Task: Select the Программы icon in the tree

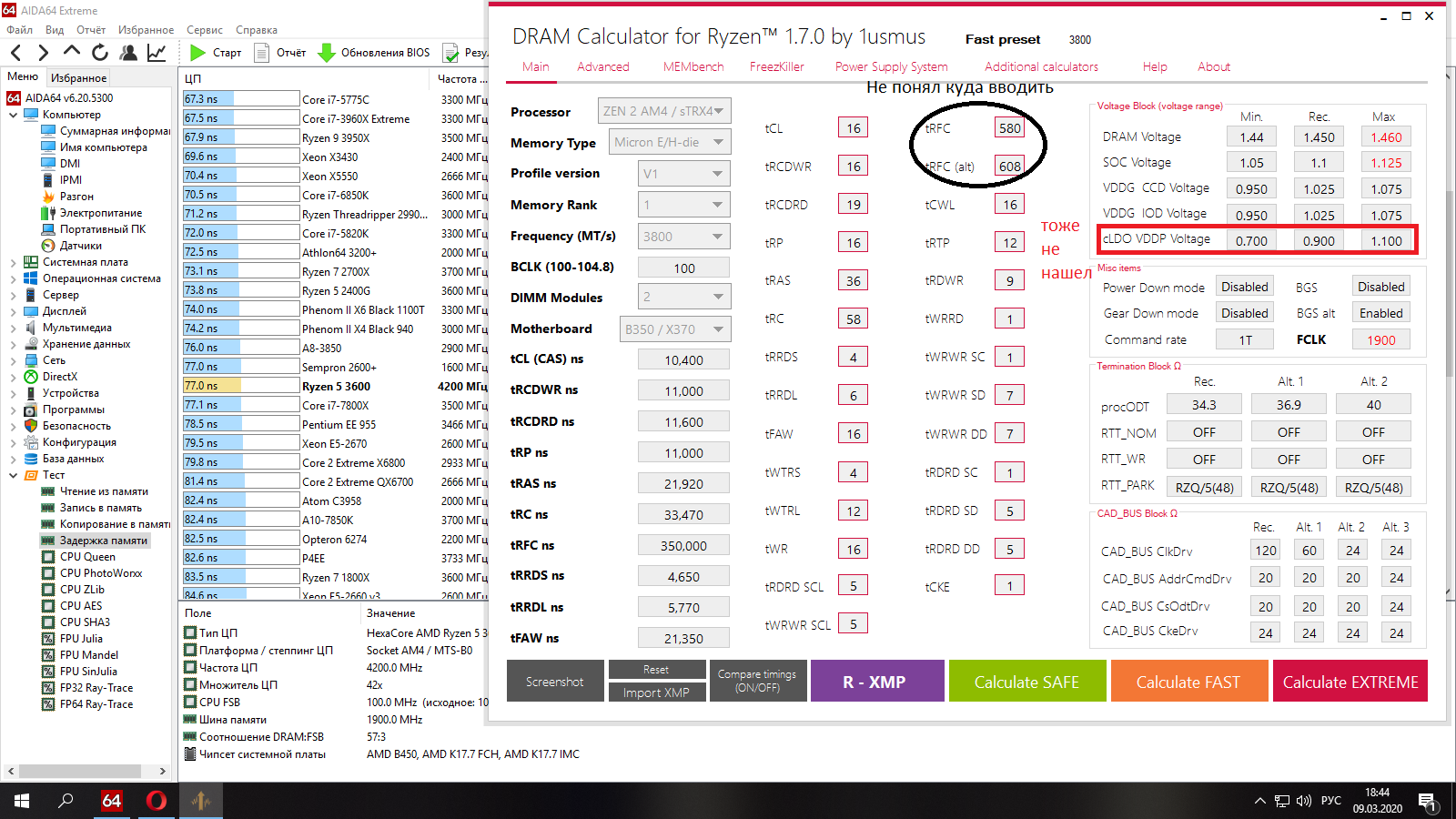Action: click(31, 409)
